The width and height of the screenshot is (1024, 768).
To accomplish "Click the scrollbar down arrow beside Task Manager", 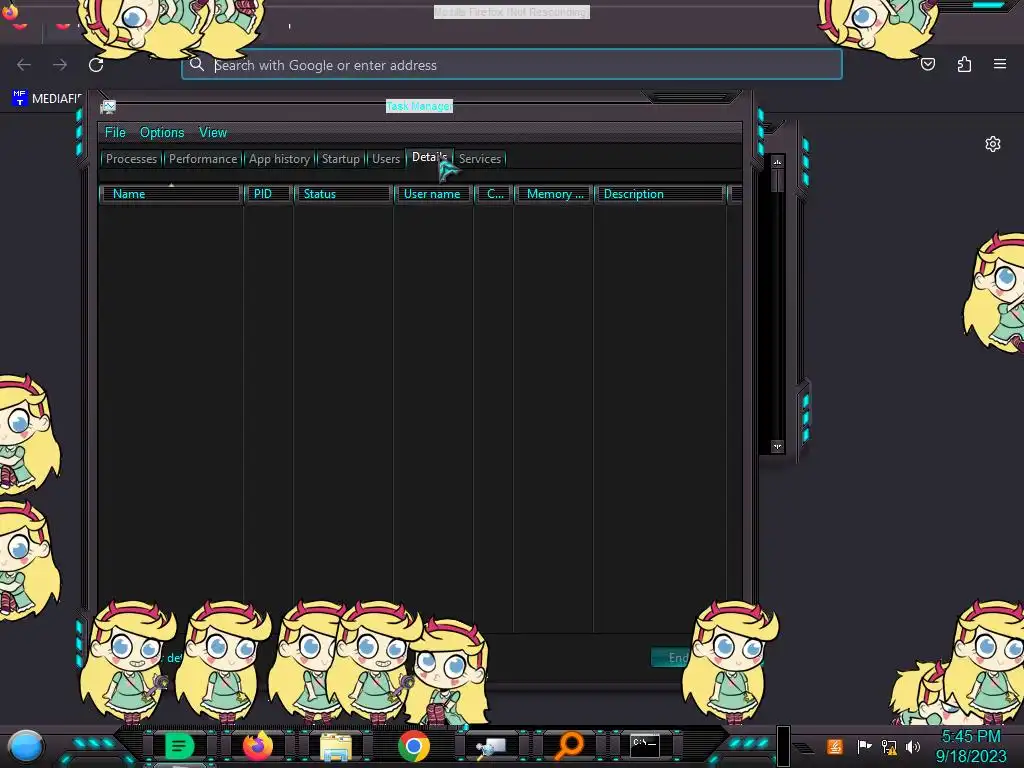I will point(777,447).
